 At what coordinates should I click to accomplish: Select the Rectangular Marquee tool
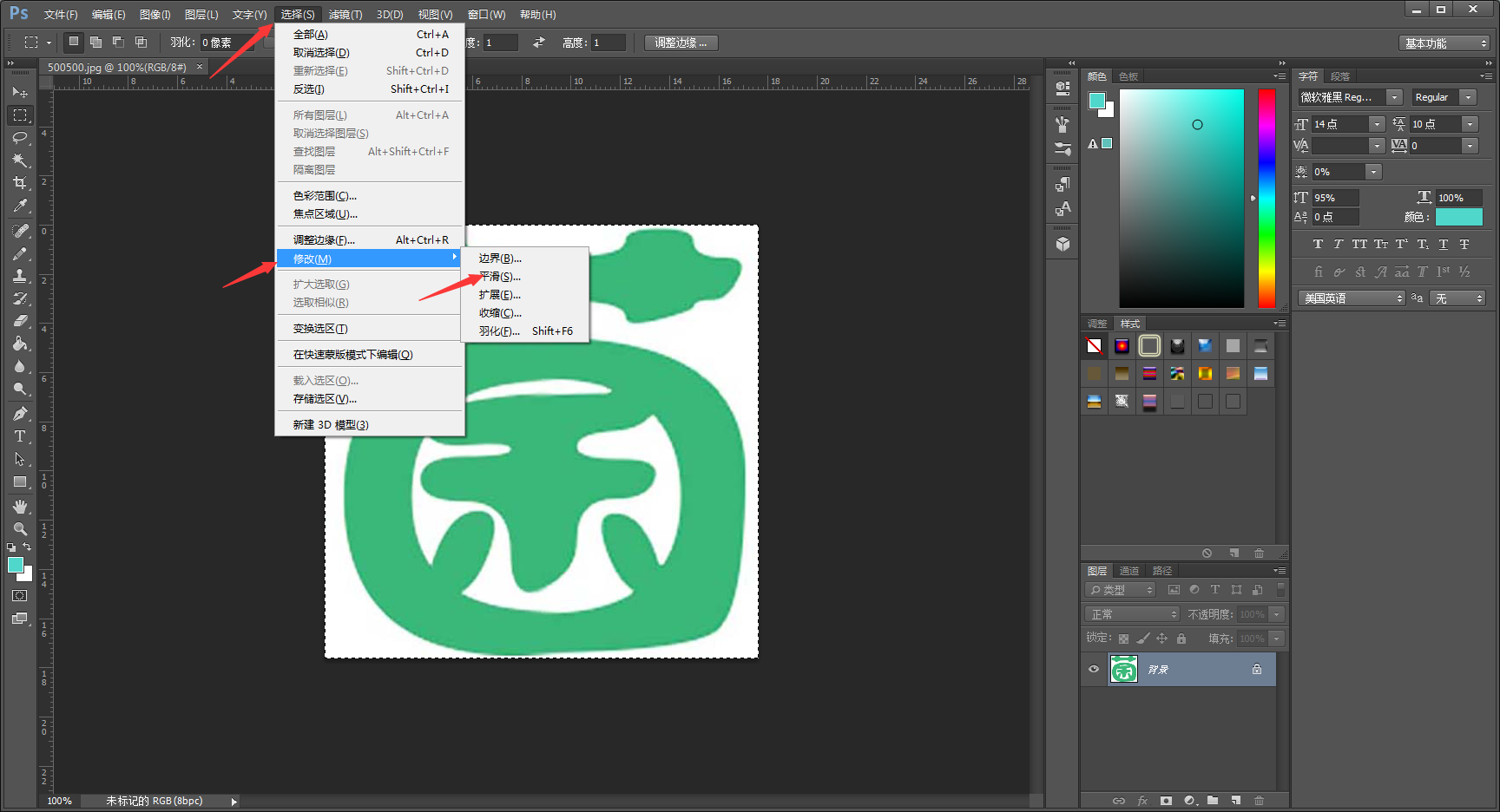click(x=20, y=115)
